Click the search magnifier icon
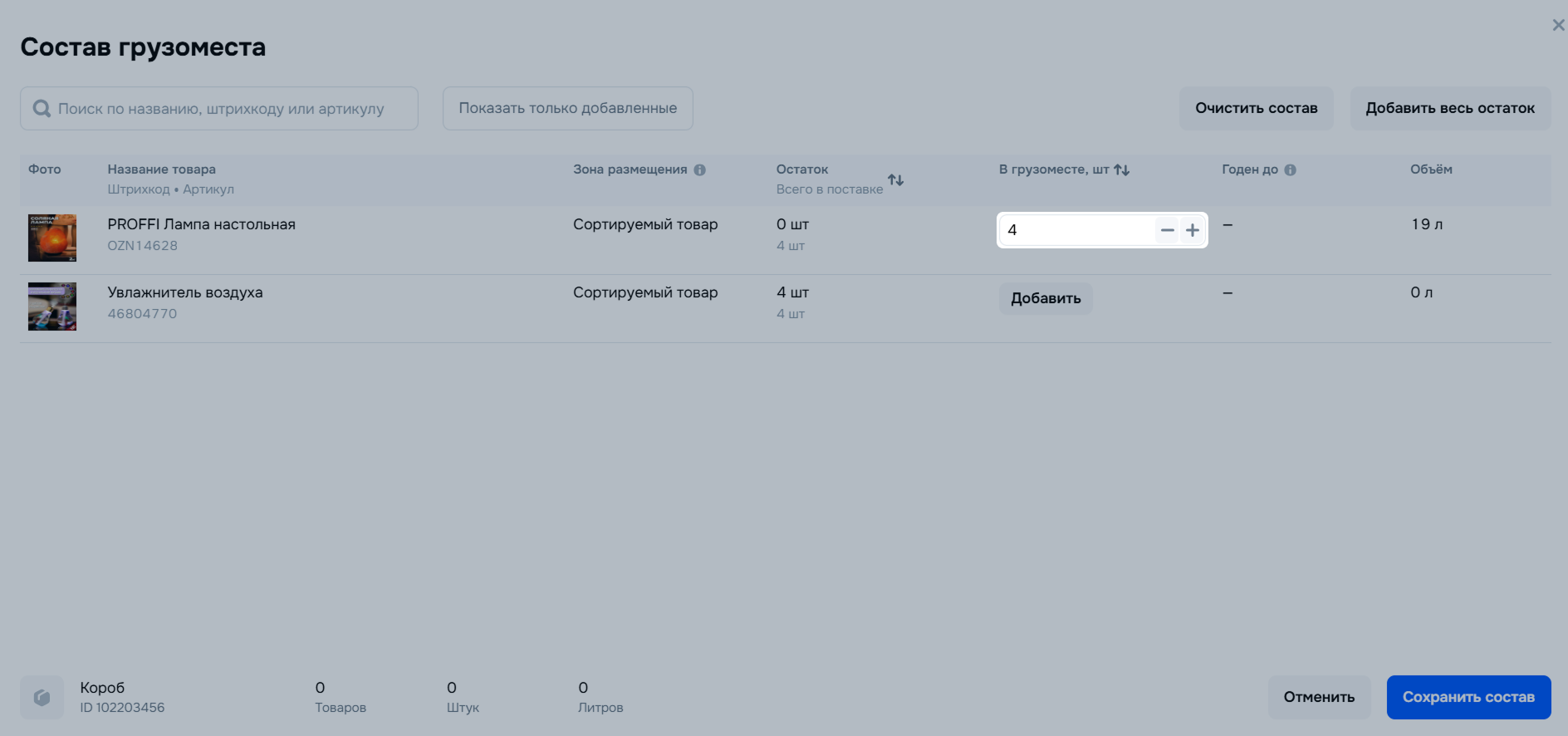Viewport: 1568px width, 736px height. 42,109
